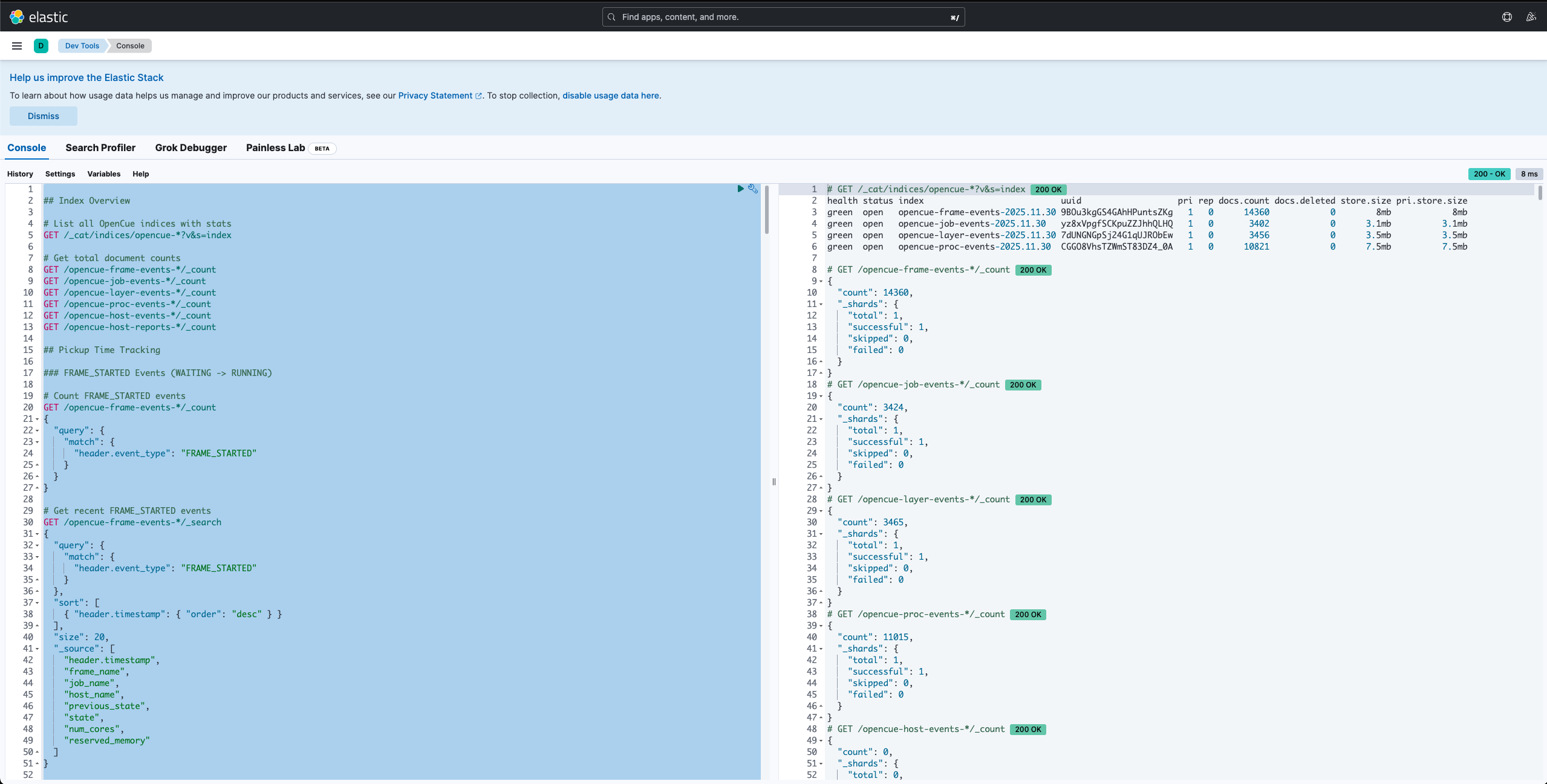
Task: Switch to the Search Profiler tab
Action: click(x=100, y=147)
